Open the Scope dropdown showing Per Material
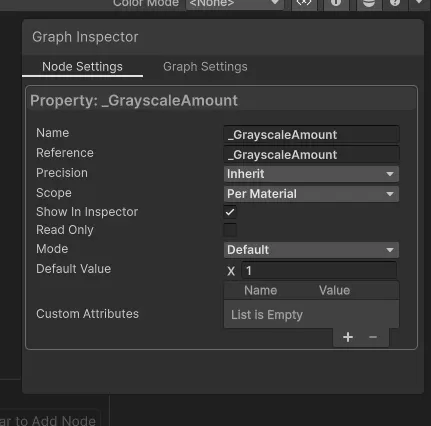The image size is (431, 426). [311, 194]
